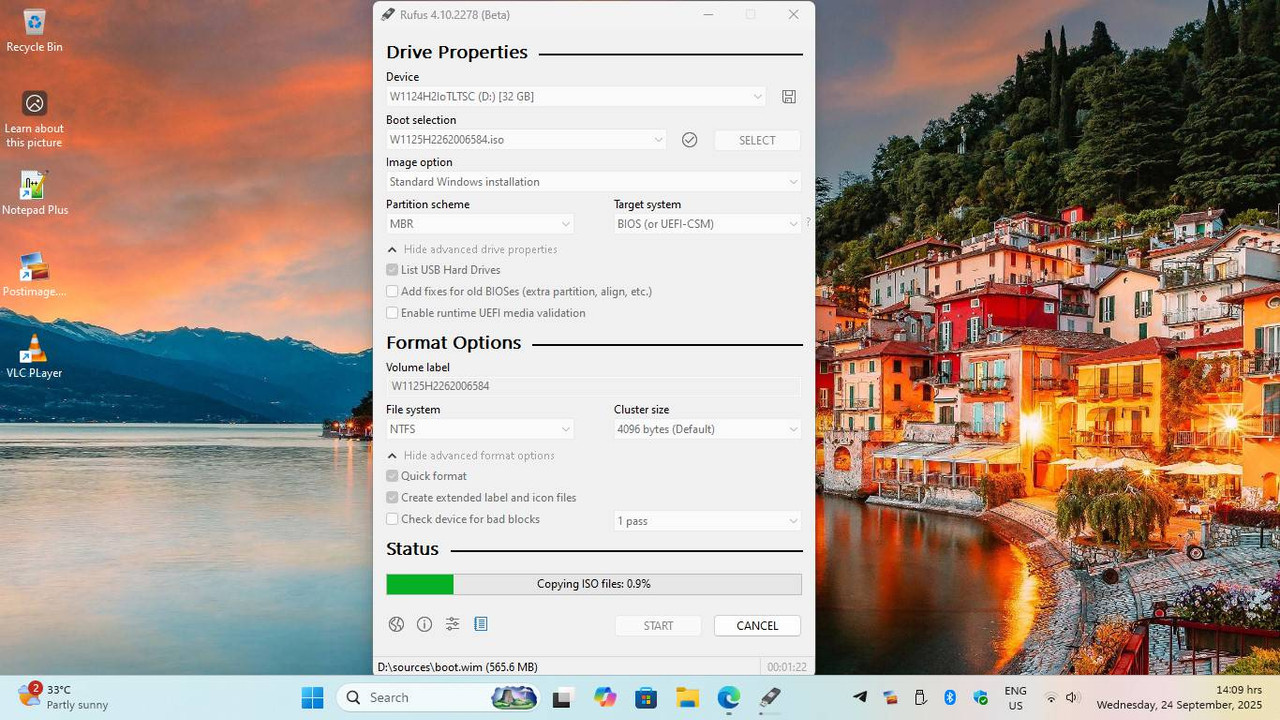Image resolution: width=1280 pixels, height=720 pixels.
Task: Click the Bluetooth tray icon
Action: pos(950,697)
